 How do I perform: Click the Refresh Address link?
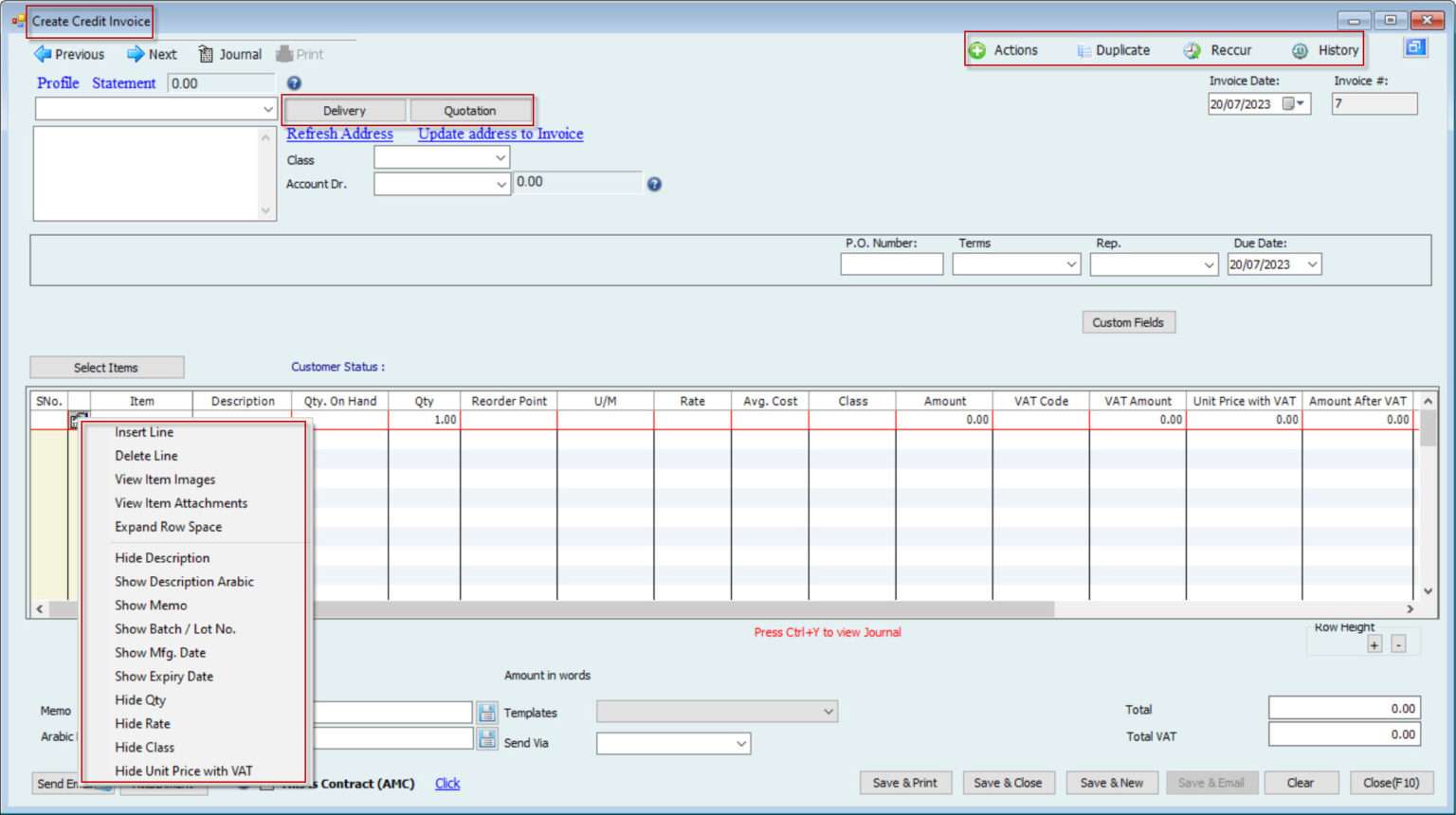339,134
